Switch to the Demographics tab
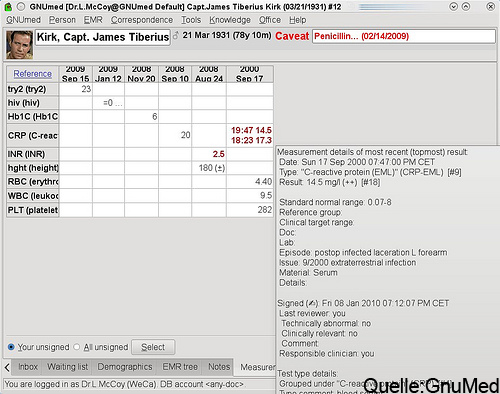500x394 pixels. tap(125, 367)
